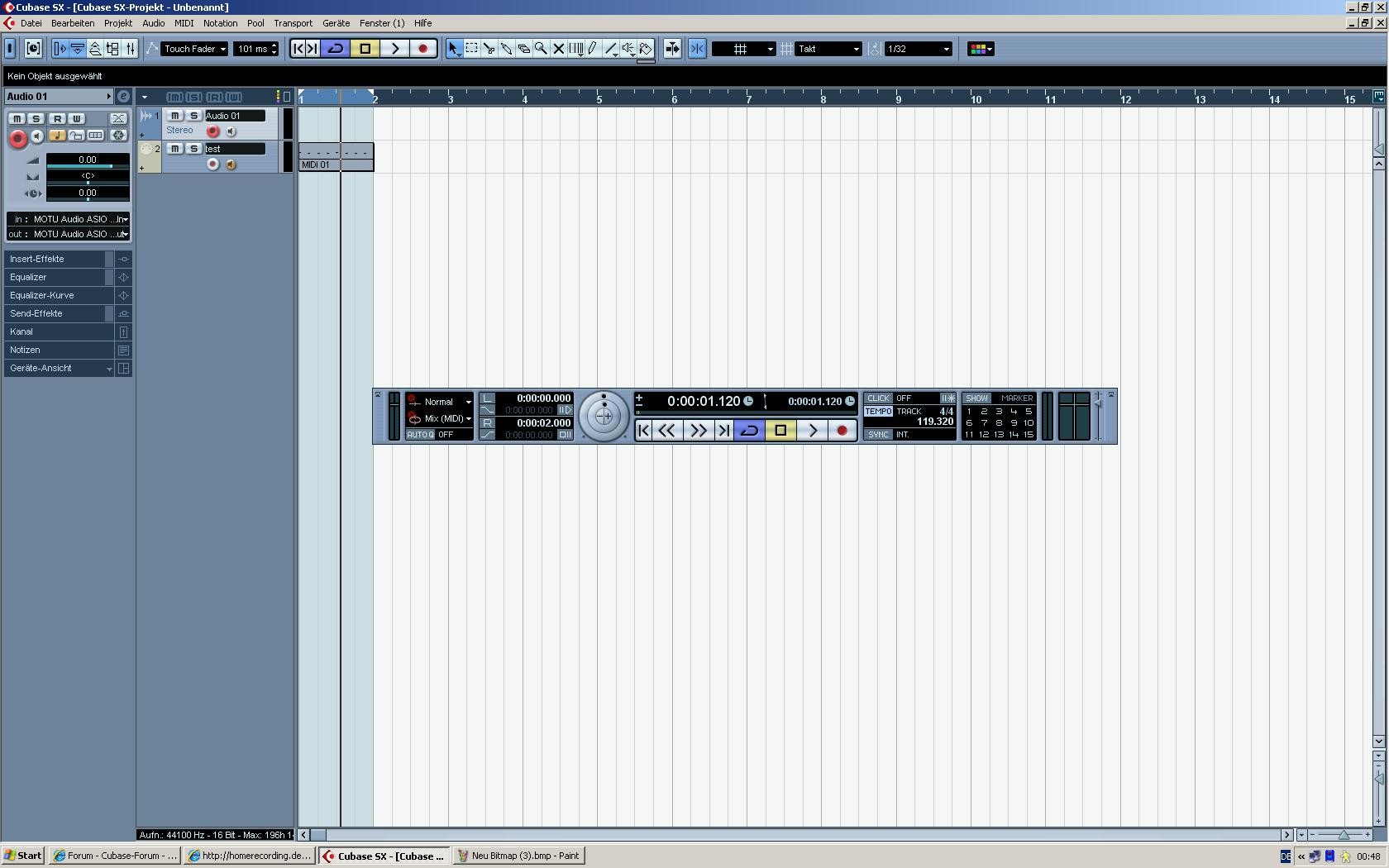Record-enable the test MIDI track

coord(212,165)
